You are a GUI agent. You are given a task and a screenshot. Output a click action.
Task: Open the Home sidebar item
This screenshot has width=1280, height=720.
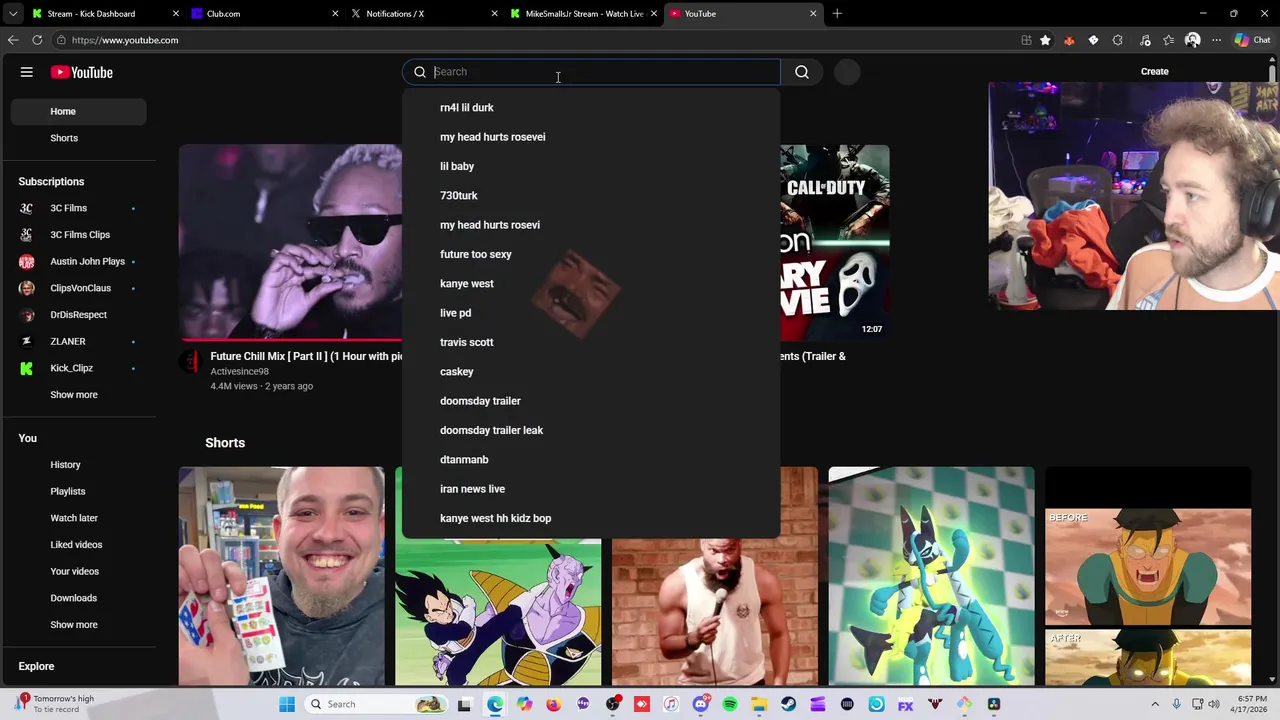(x=79, y=111)
